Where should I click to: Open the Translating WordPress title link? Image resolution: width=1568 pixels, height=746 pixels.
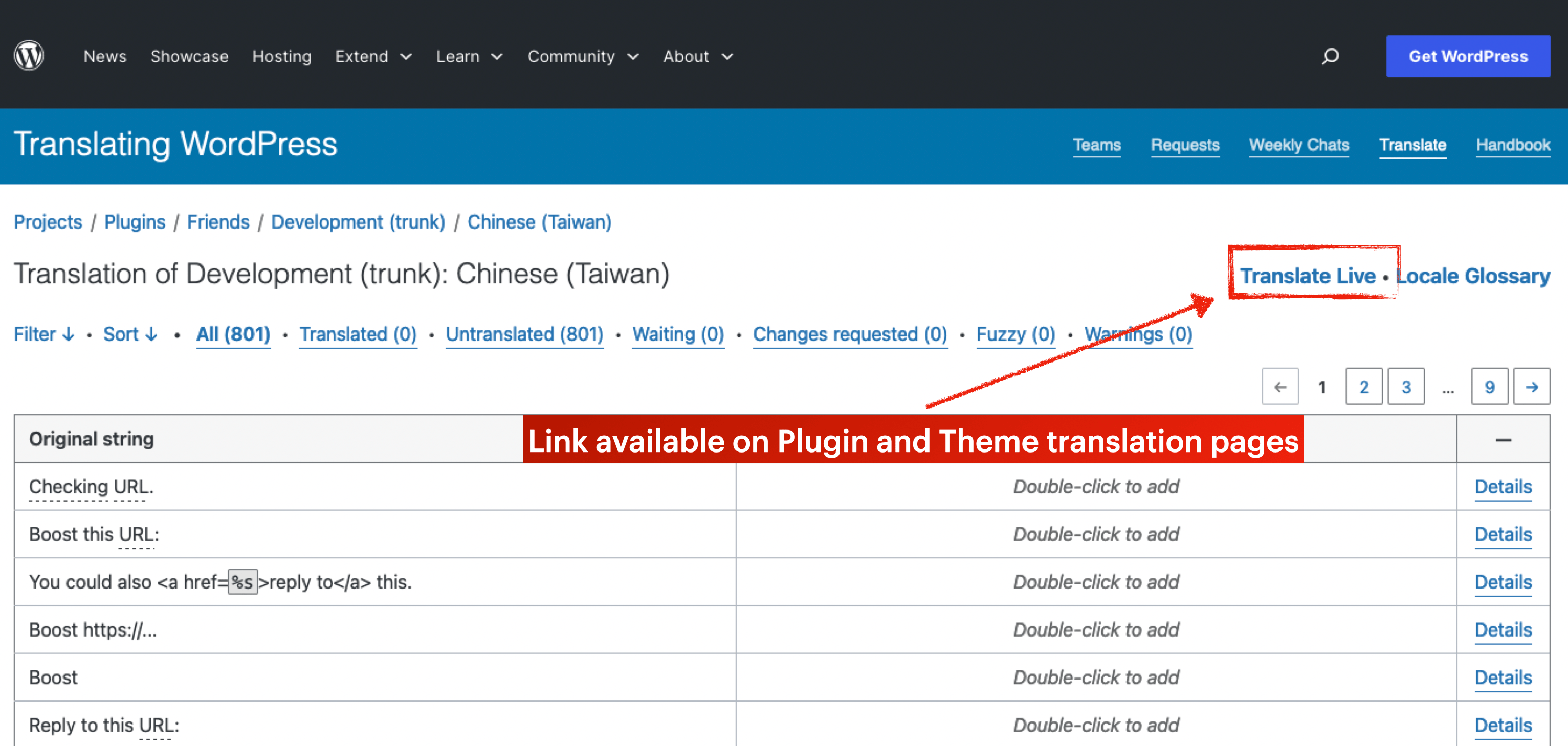[175, 144]
